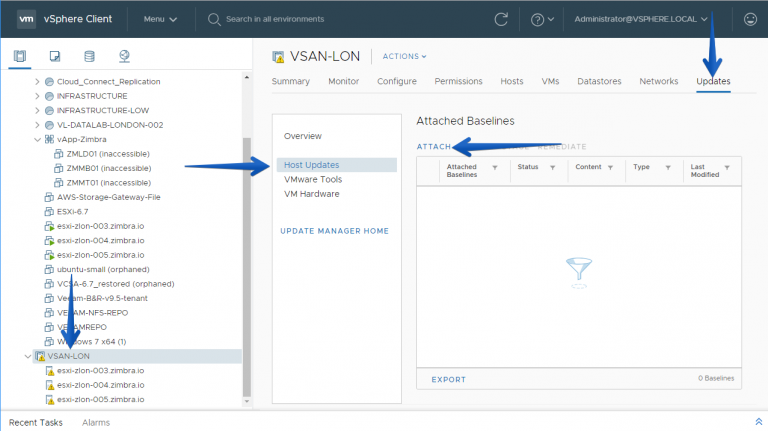Image resolution: width=768 pixels, height=431 pixels.
Task: Click the UPDATE MANAGER HOME link
Action: 335,231
